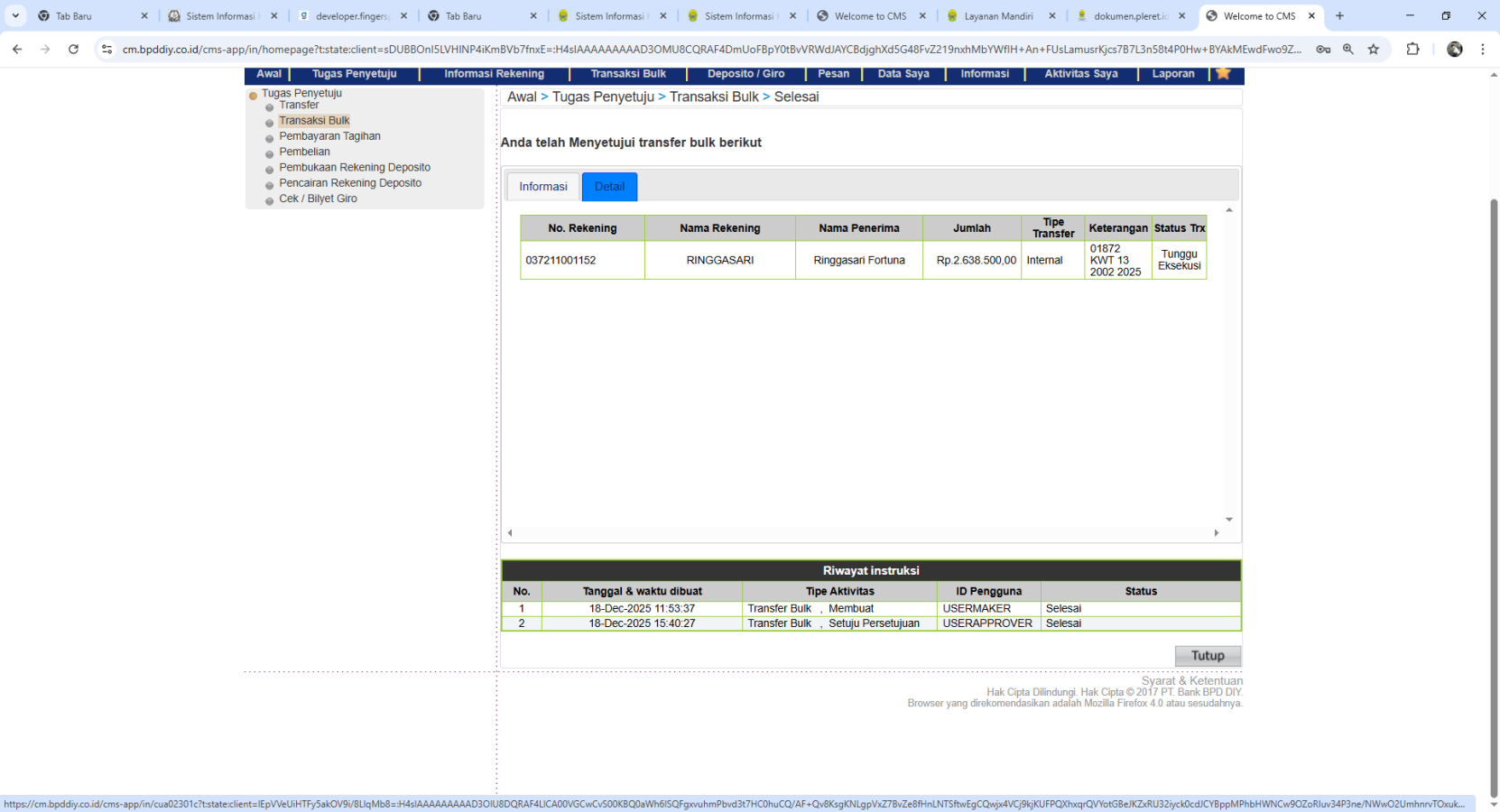Reload the page with the refresh icon

coord(73,50)
